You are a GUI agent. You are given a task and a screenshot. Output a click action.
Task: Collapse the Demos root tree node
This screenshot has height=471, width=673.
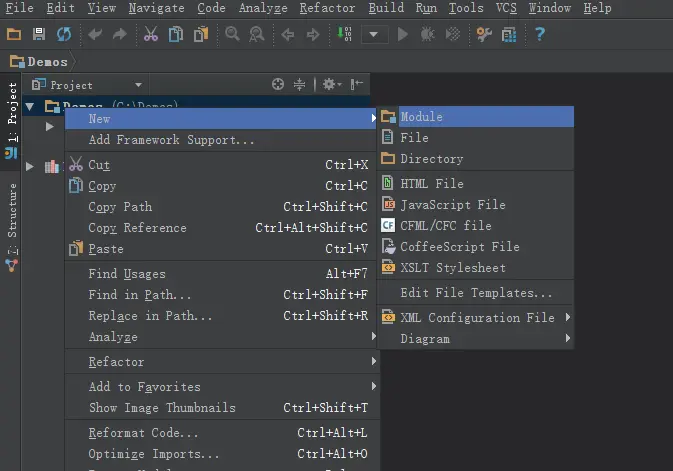[30, 106]
